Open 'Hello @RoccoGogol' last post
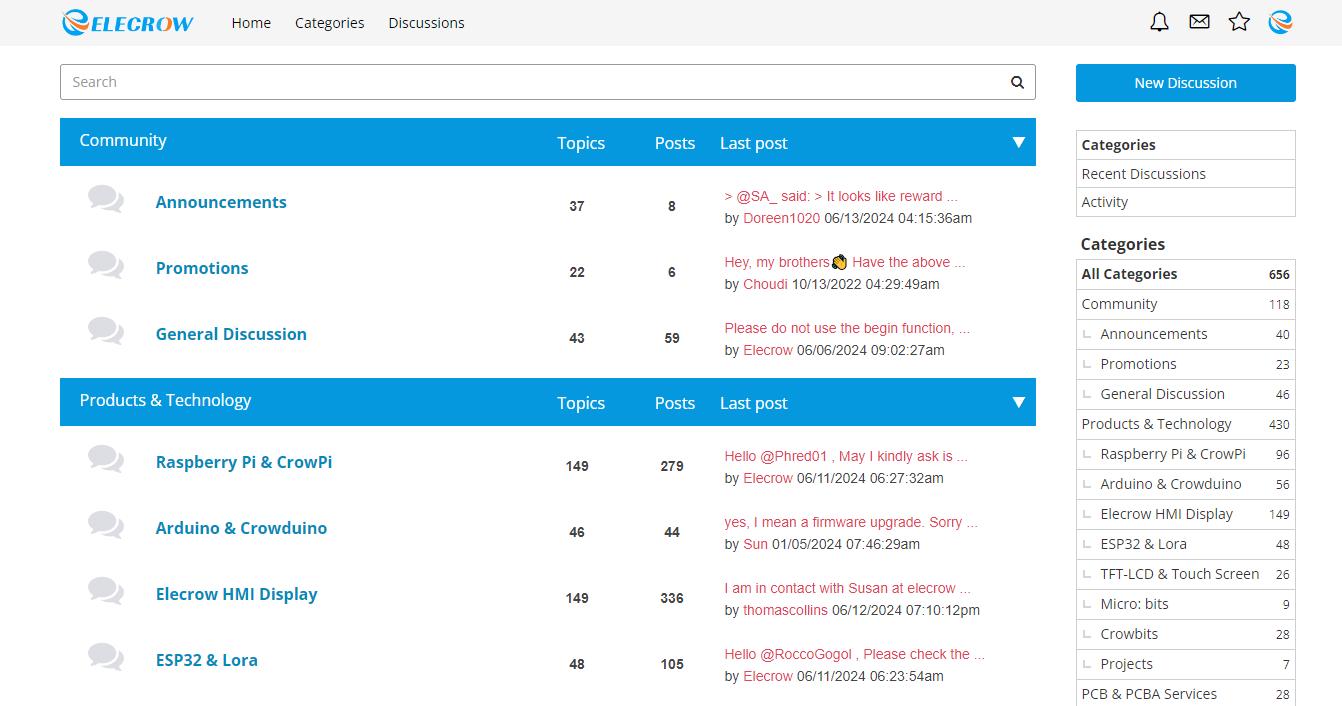1342x706 pixels. coord(854,654)
